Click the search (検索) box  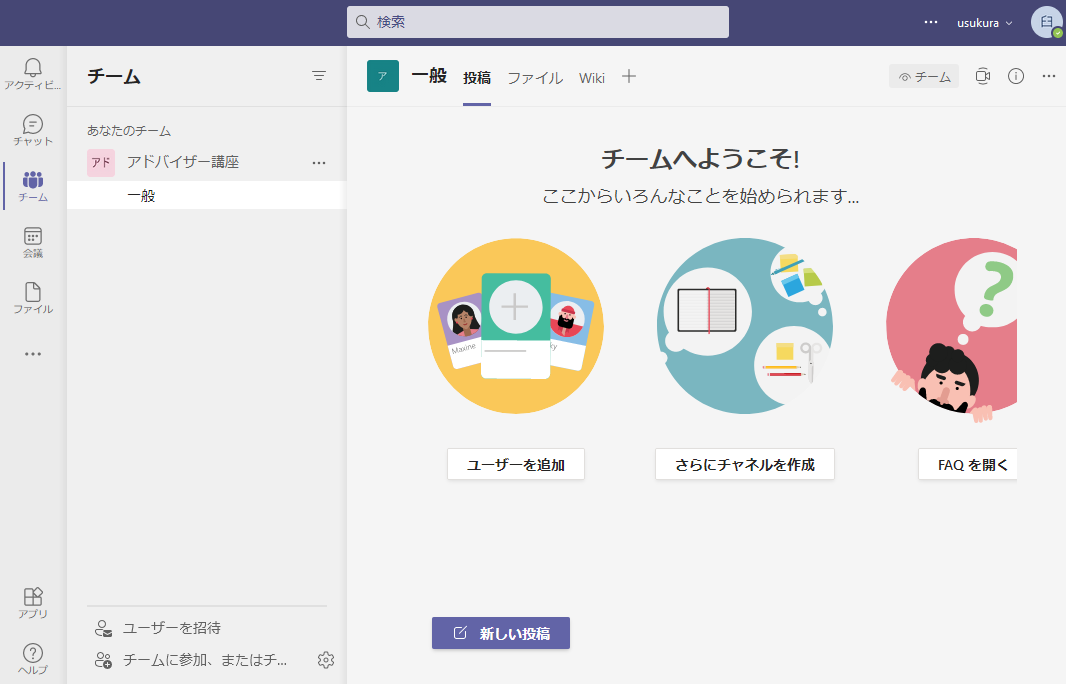538,22
